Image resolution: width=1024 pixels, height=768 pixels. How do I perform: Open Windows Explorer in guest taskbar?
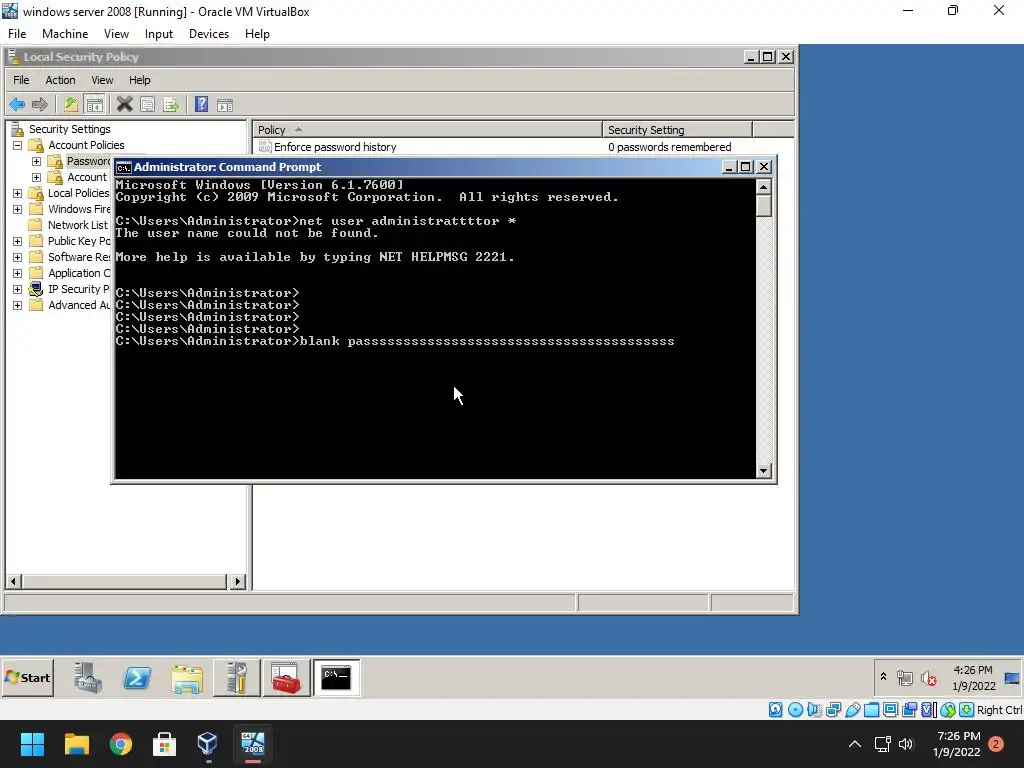187,678
